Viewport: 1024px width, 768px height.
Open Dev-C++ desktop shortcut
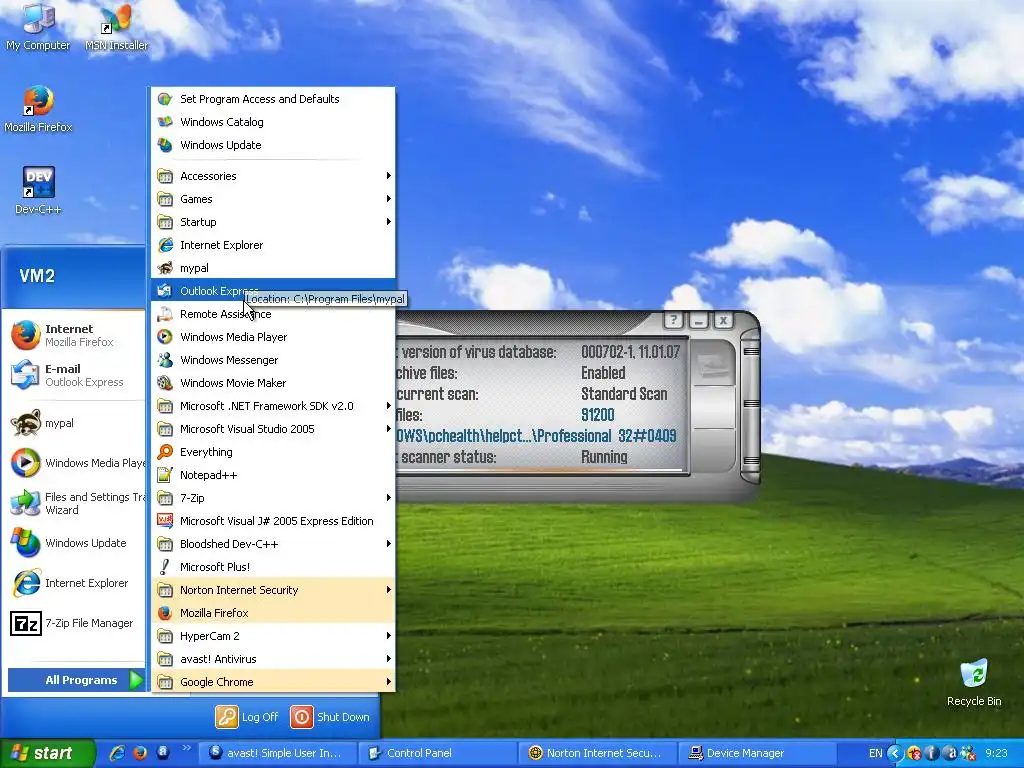(38, 191)
